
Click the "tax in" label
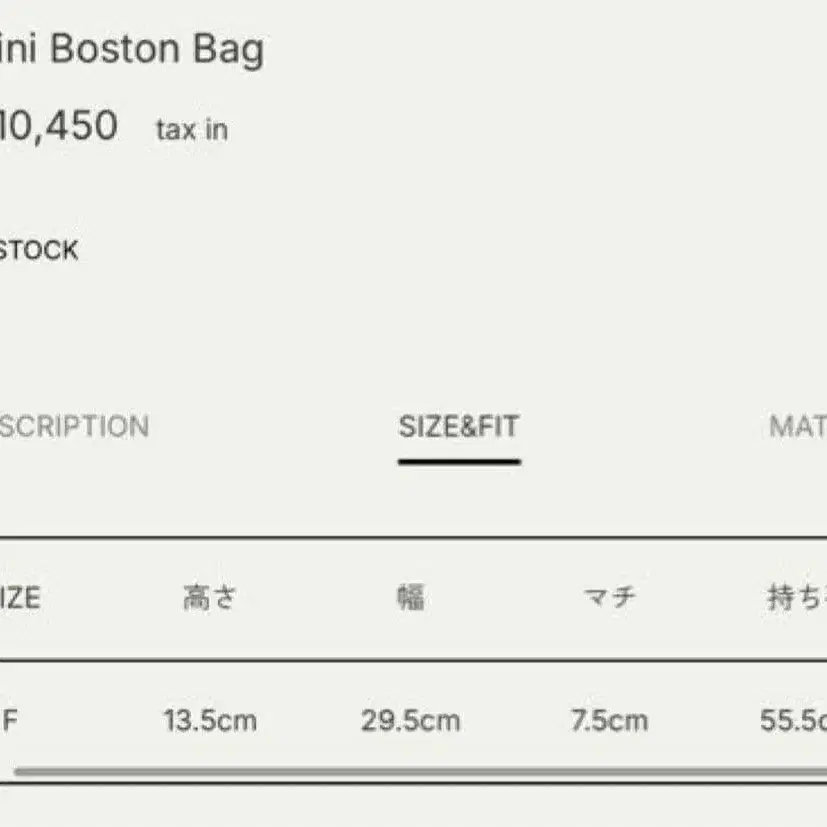point(191,129)
